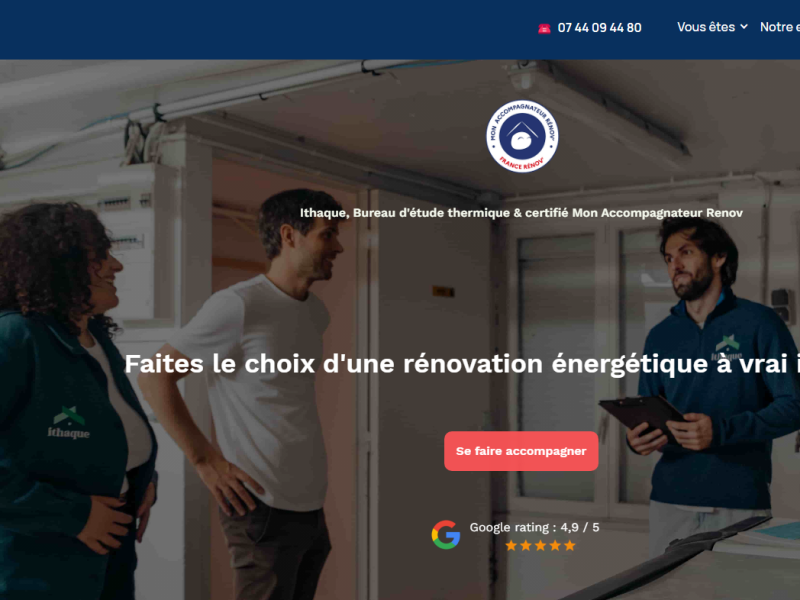This screenshot has height=600, width=800.
Task: Click the Mon Accompagnateur Rénov' round badge
Action: 521,136
